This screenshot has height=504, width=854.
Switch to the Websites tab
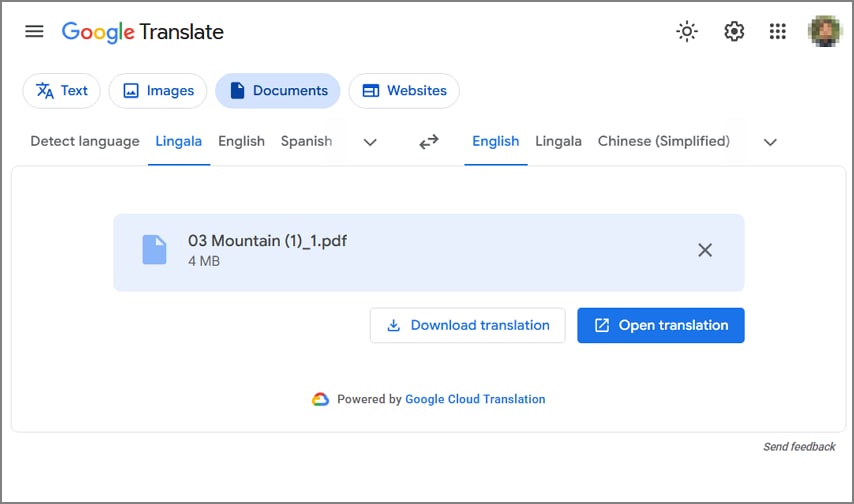pyautogui.click(x=404, y=90)
